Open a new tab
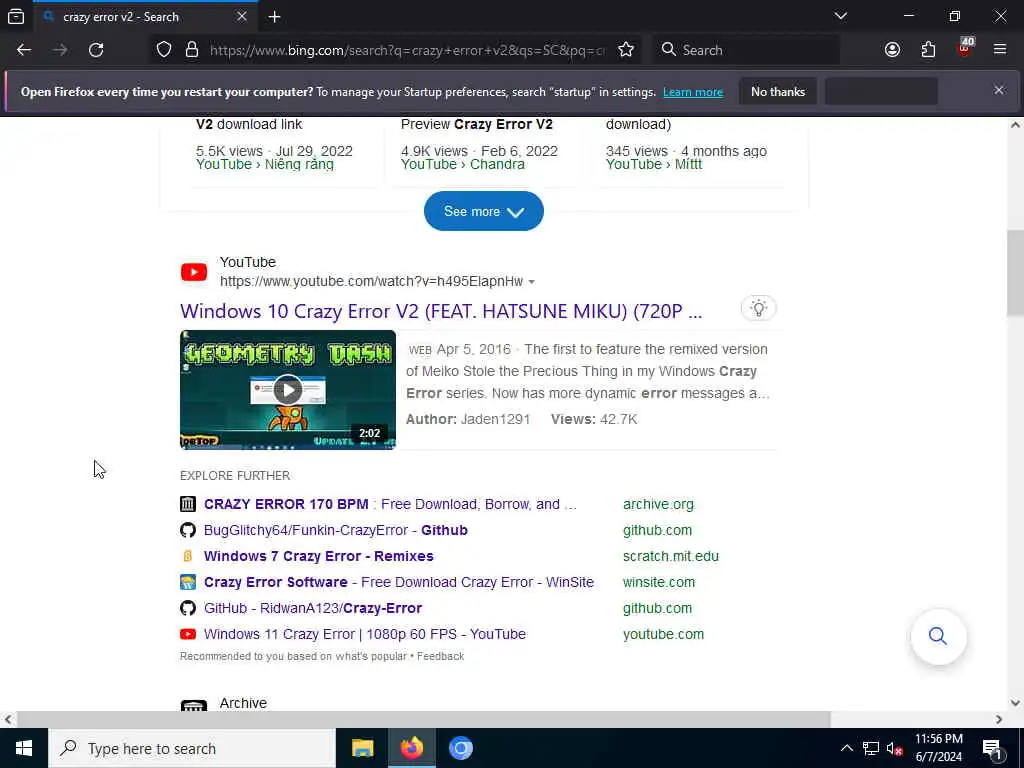This screenshot has width=1024, height=768. tap(274, 17)
